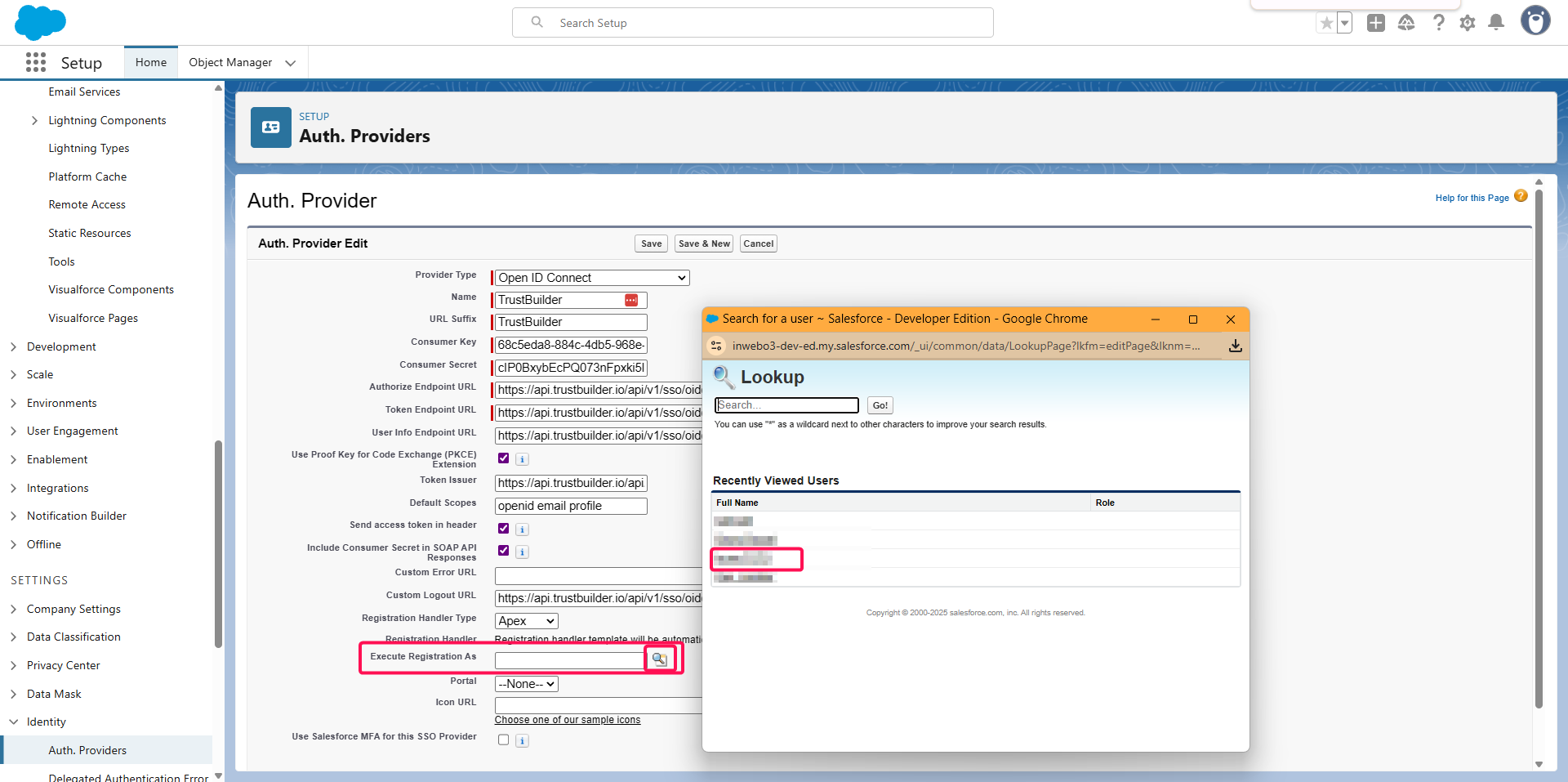1568x782 pixels.
Task: Click the Setup gear icon in header
Action: point(1468,23)
